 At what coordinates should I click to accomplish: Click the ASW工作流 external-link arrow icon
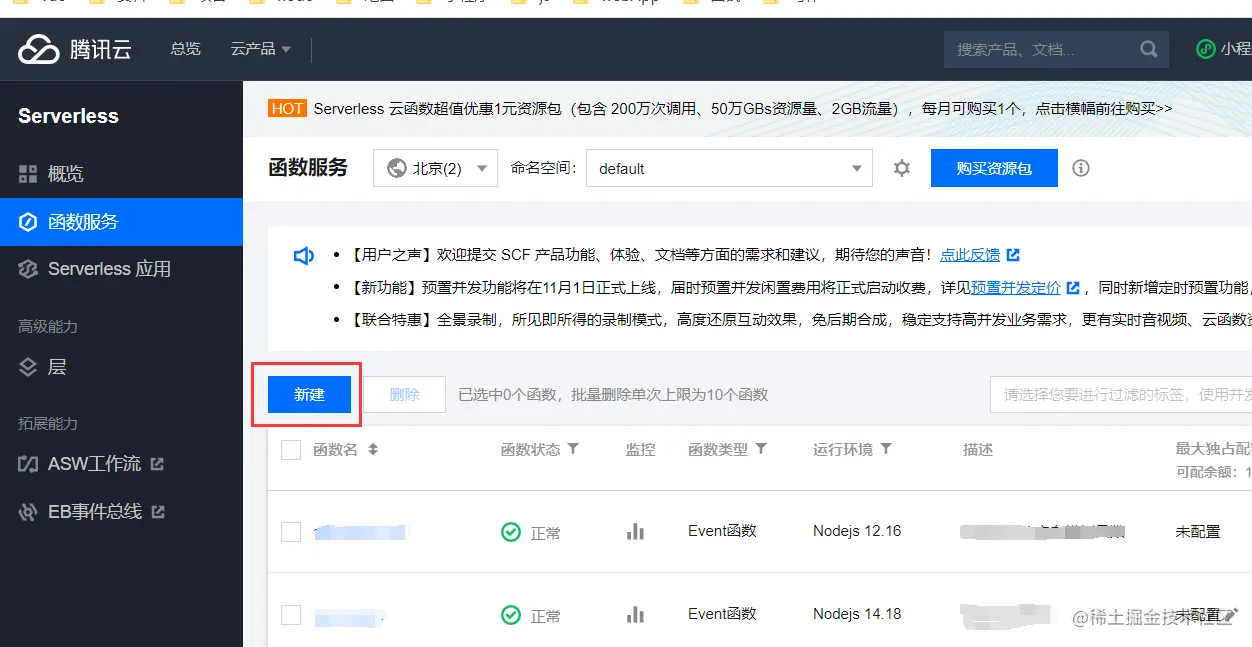[x=157, y=464]
